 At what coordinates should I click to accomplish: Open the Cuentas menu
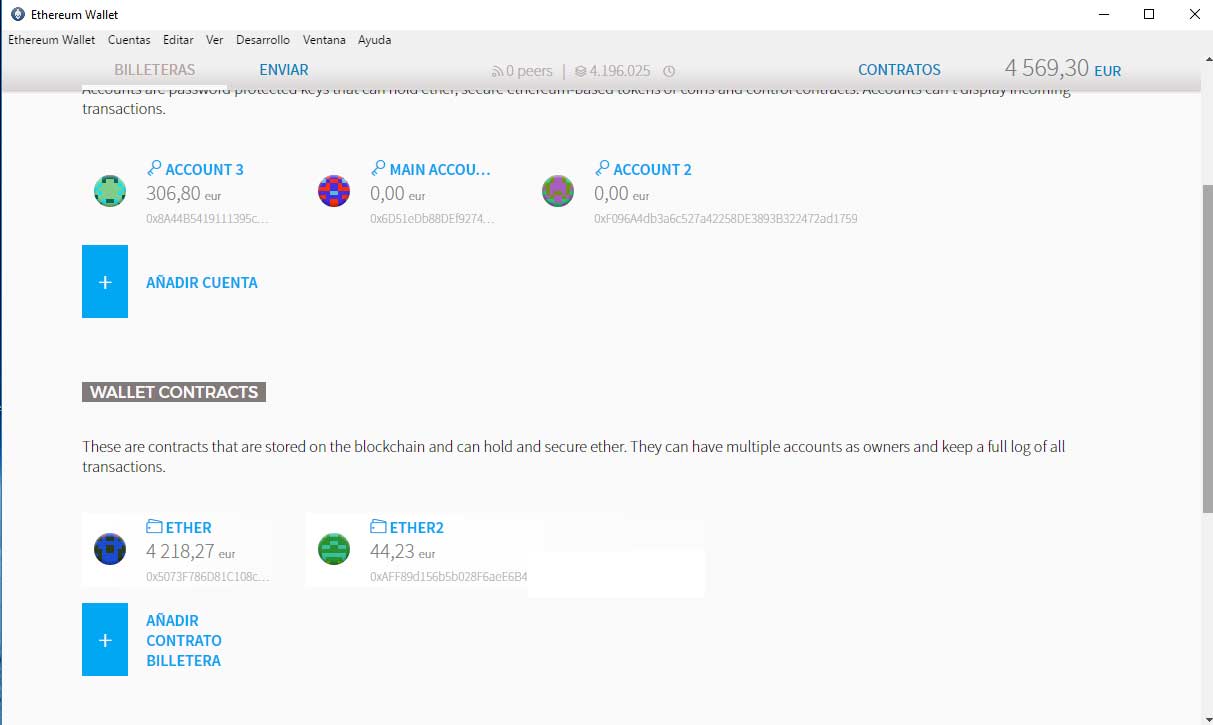[x=129, y=40]
